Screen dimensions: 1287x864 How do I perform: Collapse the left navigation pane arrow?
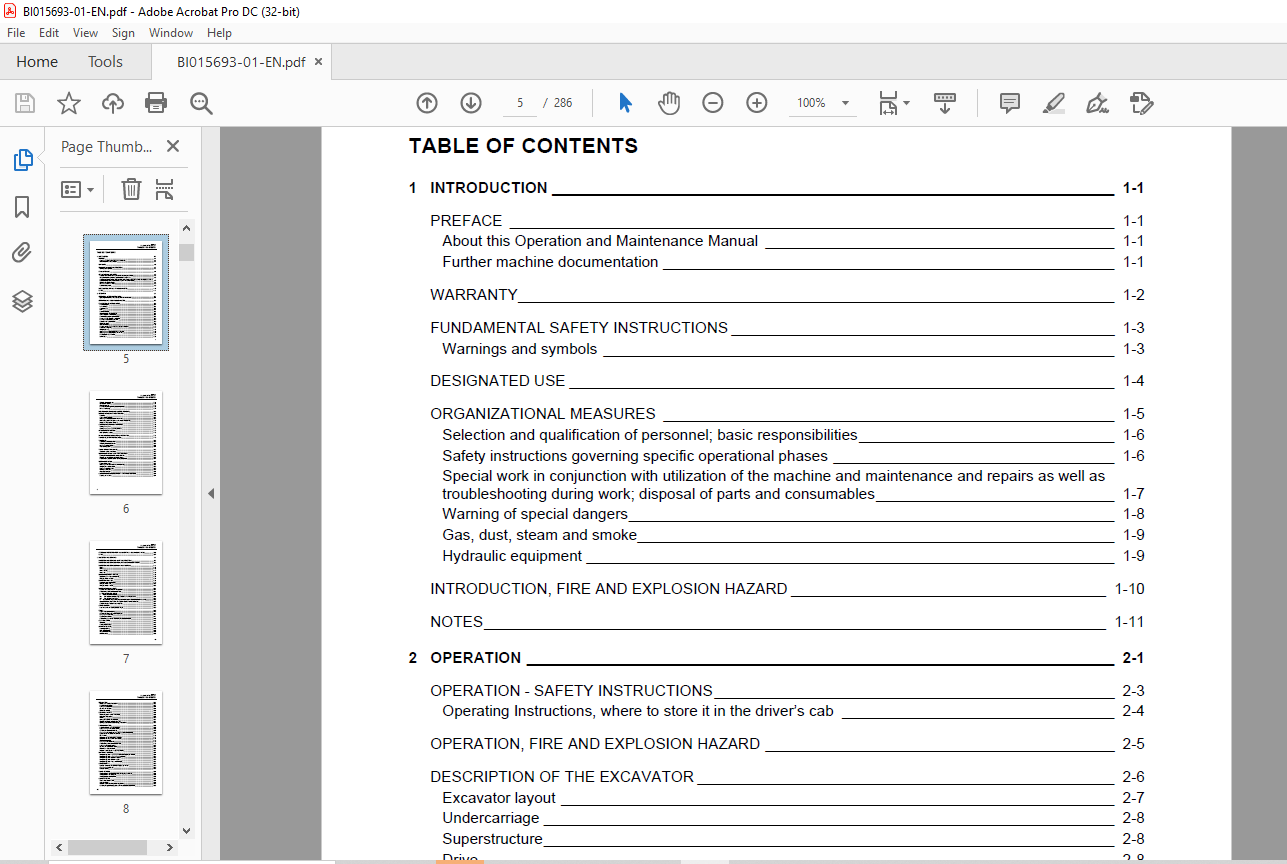point(211,493)
